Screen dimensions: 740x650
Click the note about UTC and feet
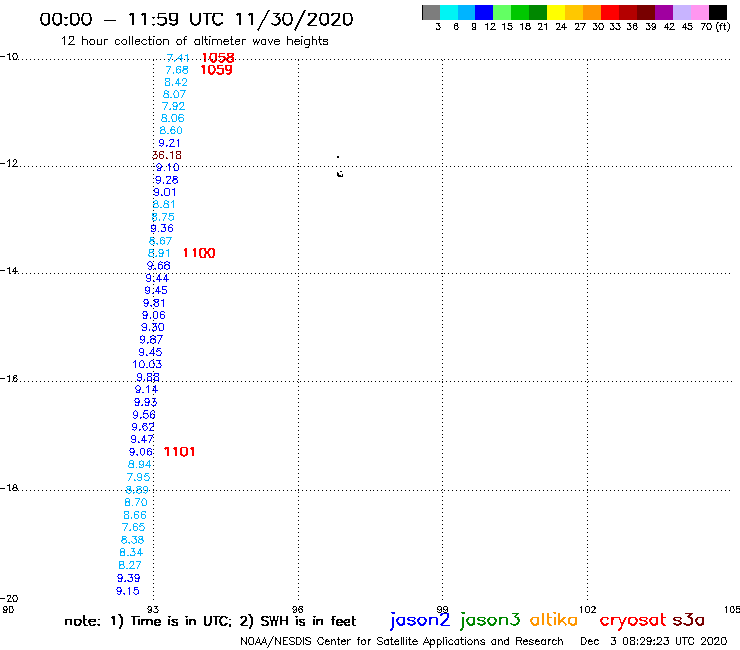point(210,621)
